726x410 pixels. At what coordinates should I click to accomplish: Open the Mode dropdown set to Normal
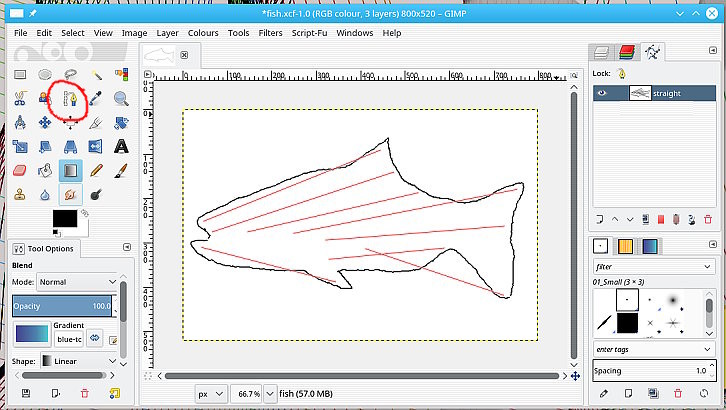78,282
